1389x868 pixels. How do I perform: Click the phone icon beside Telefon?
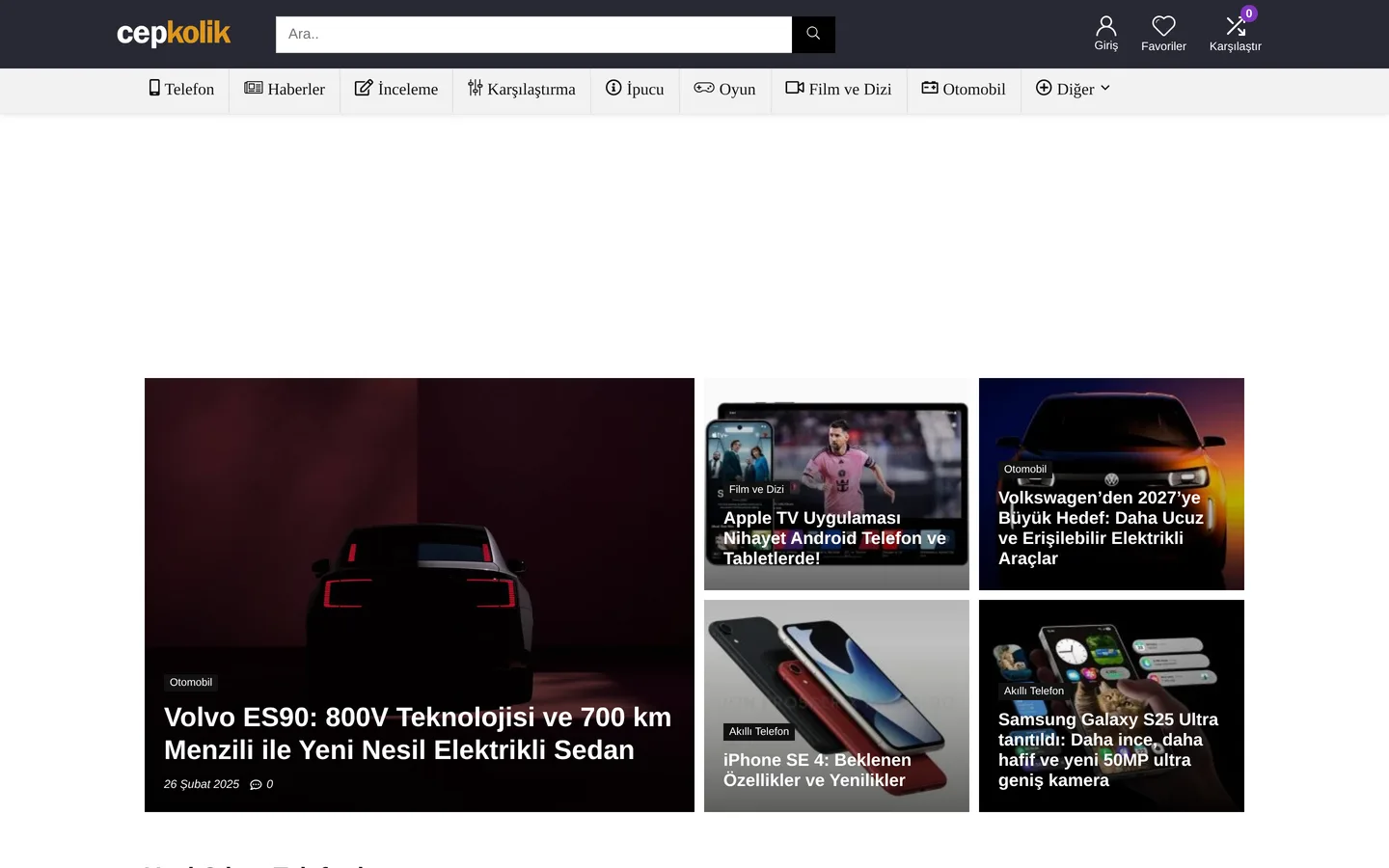point(154,88)
